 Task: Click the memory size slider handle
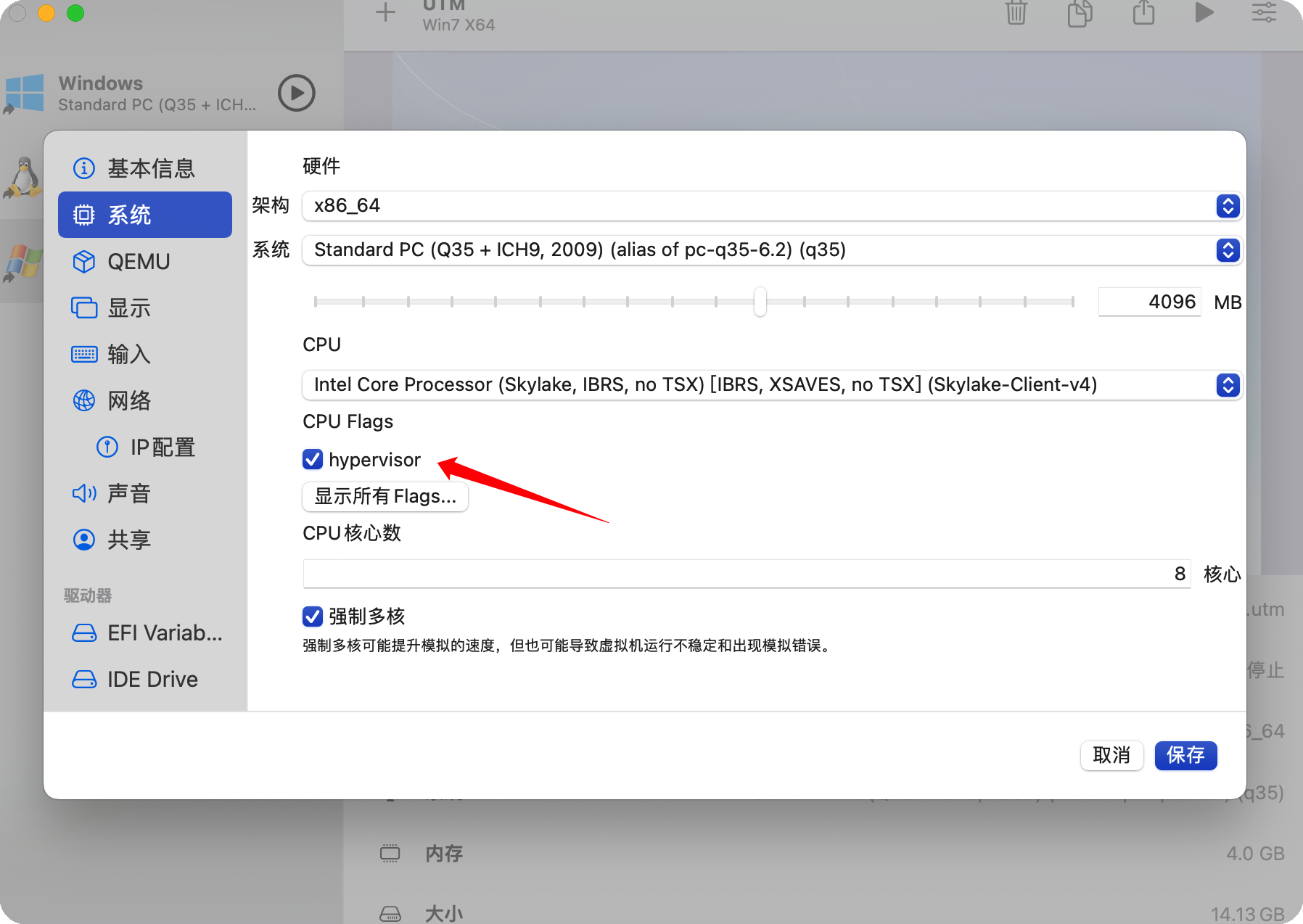click(x=760, y=302)
